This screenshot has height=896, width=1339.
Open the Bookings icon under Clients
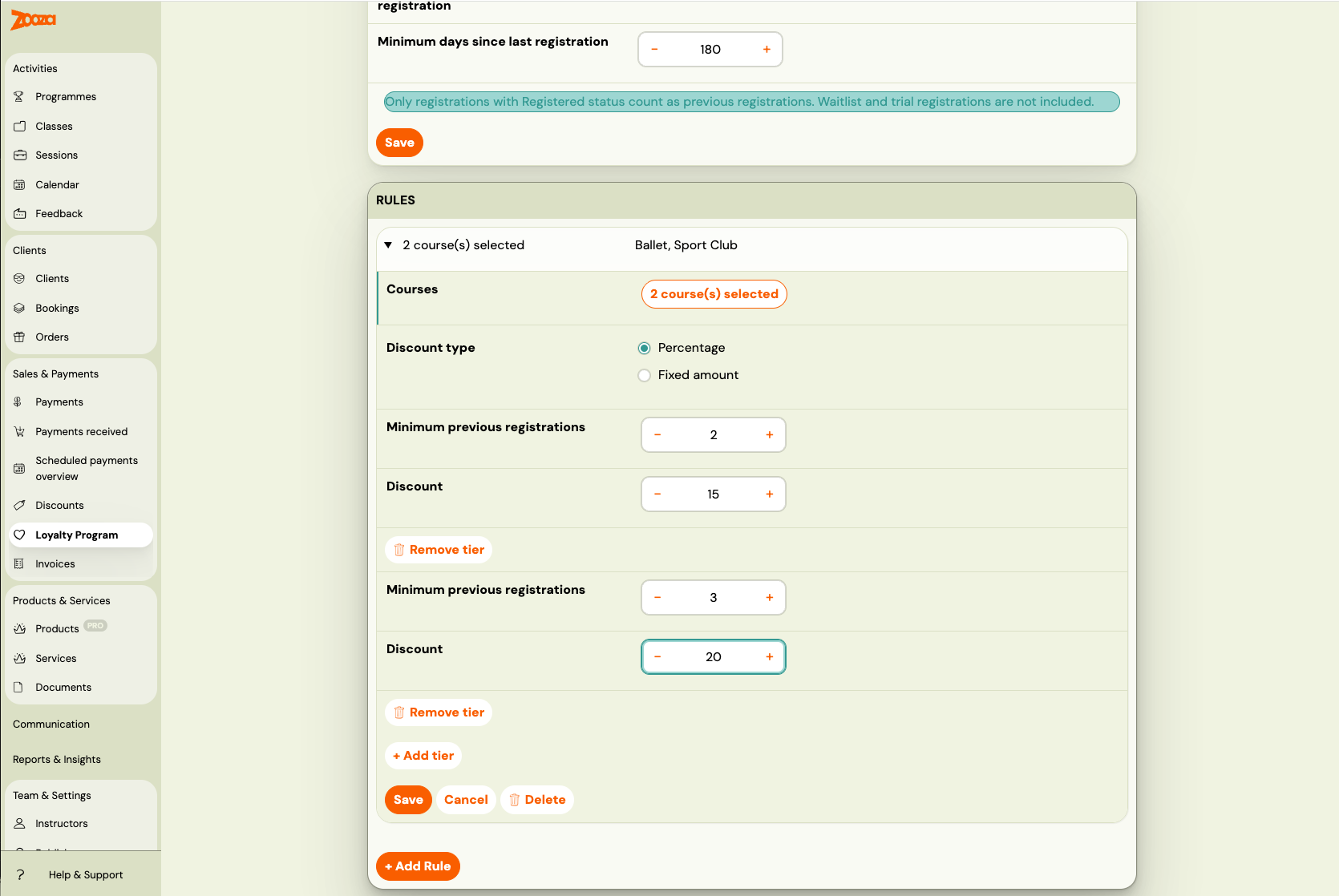(20, 308)
